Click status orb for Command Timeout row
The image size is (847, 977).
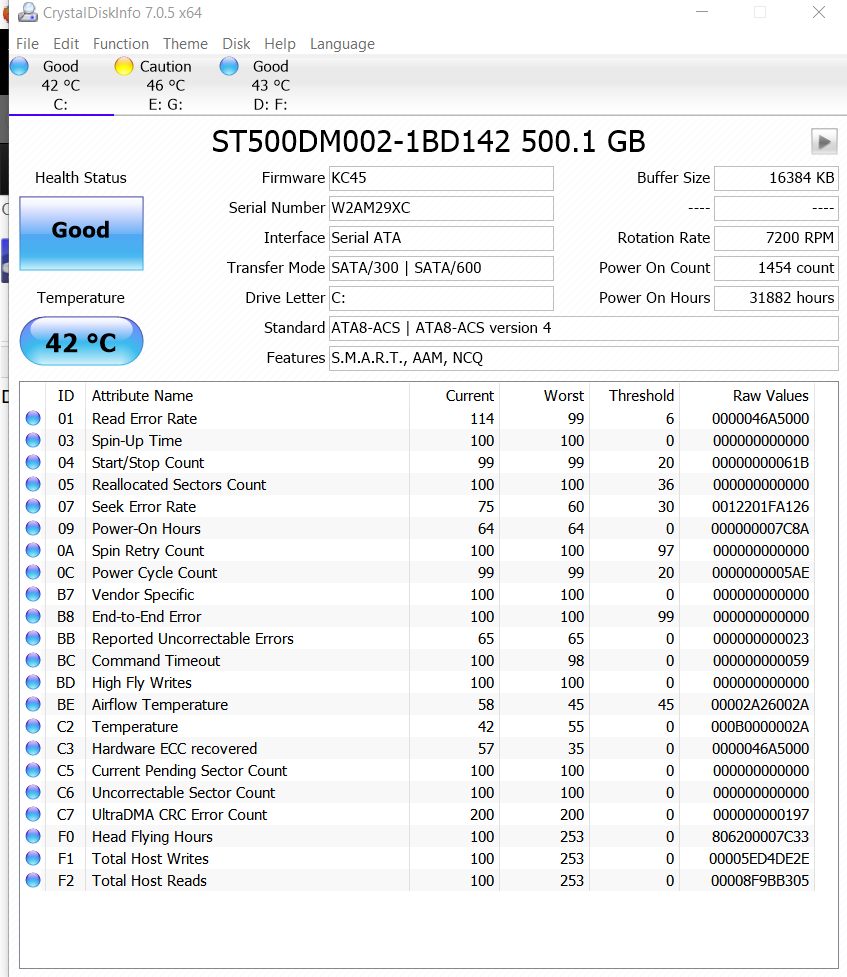(33, 660)
